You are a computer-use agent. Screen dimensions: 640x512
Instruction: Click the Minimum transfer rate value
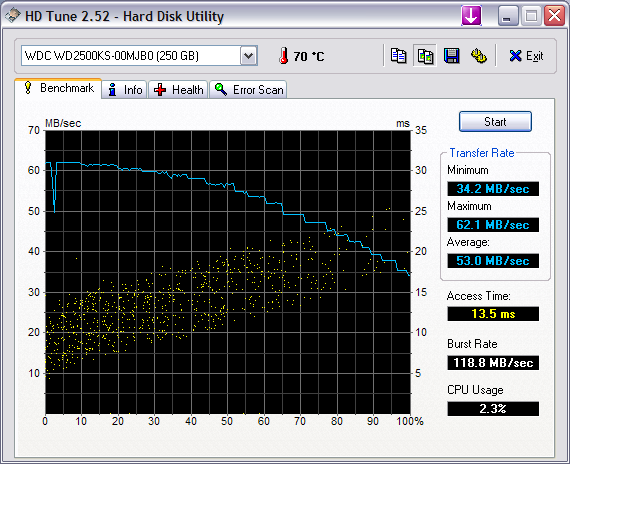(x=493, y=189)
